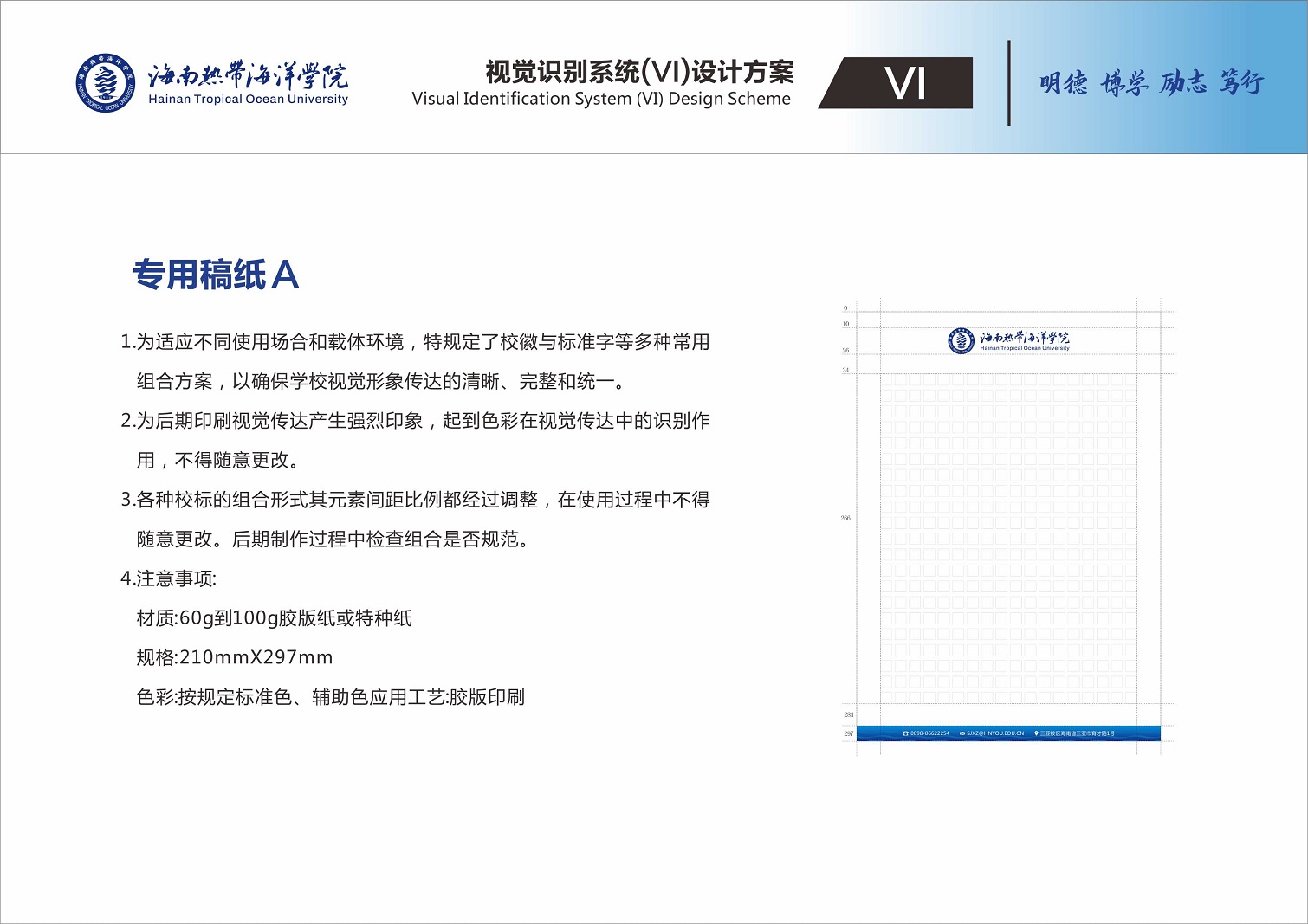Screen dimensions: 1308x924
Task: Click the 明德 博学 励志 笃行 motto
Action: coord(1152,83)
